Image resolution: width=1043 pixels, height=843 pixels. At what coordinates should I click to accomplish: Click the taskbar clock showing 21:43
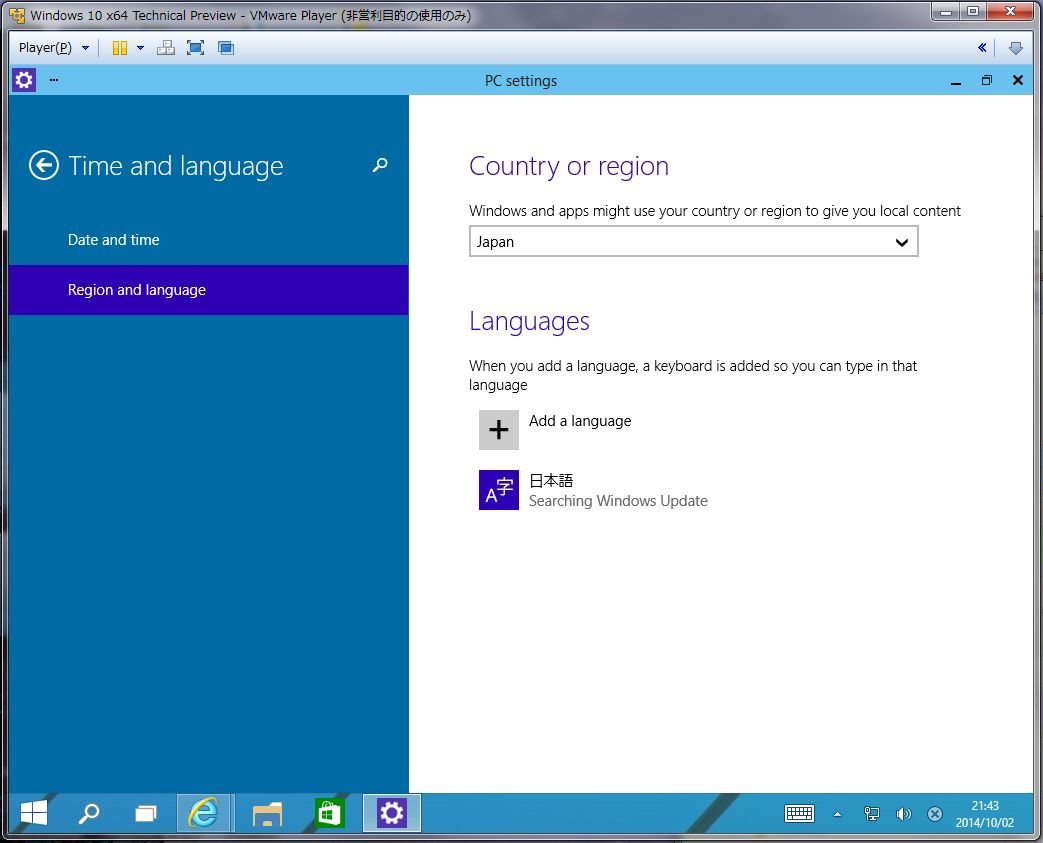(x=984, y=813)
